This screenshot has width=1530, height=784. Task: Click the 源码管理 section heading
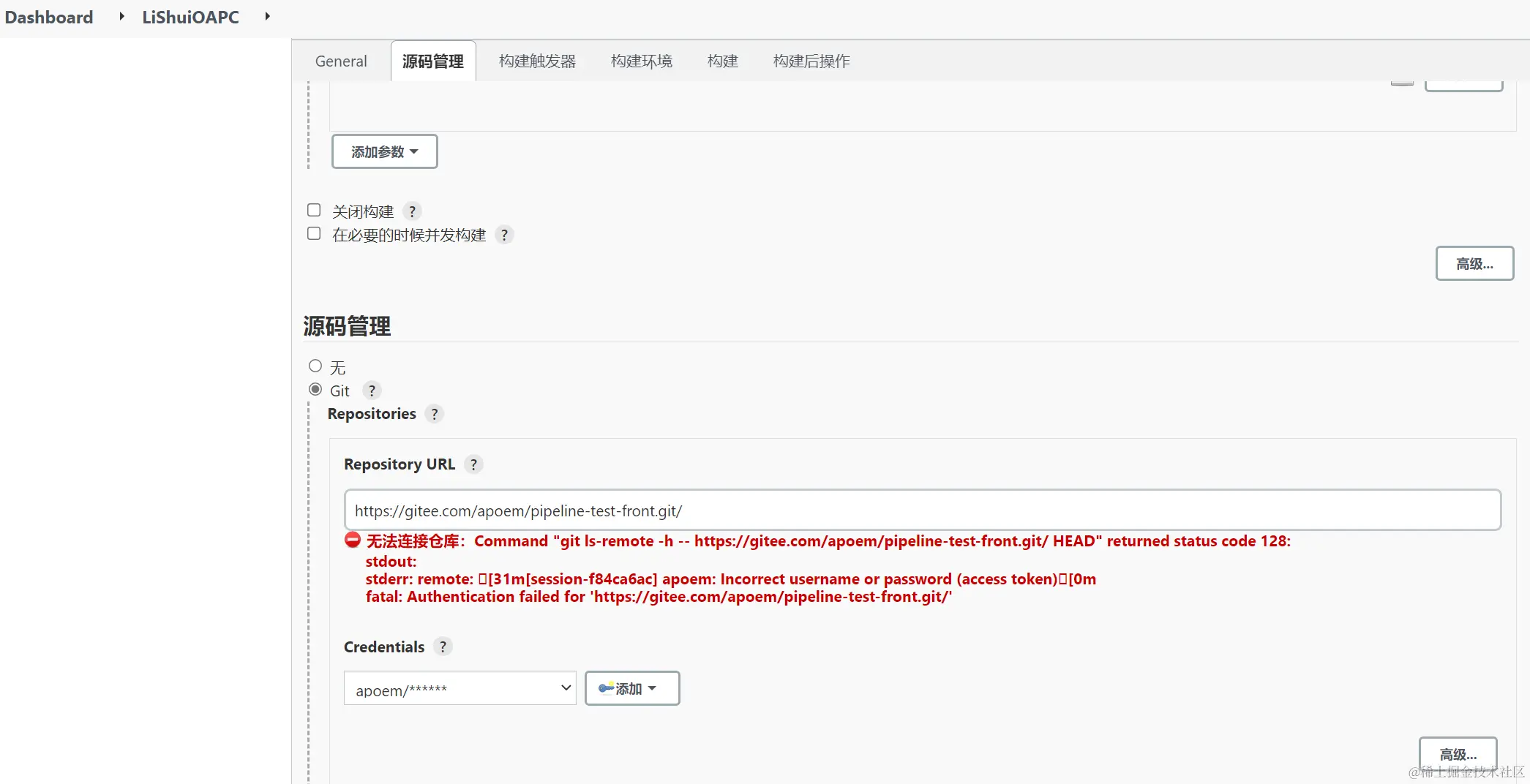[x=347, y=326]
